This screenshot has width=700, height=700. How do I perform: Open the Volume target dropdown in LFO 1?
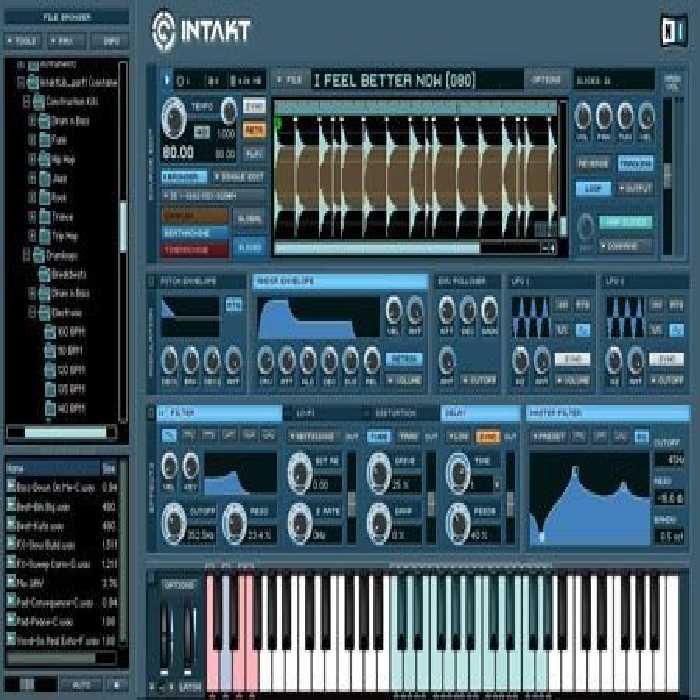573,380
